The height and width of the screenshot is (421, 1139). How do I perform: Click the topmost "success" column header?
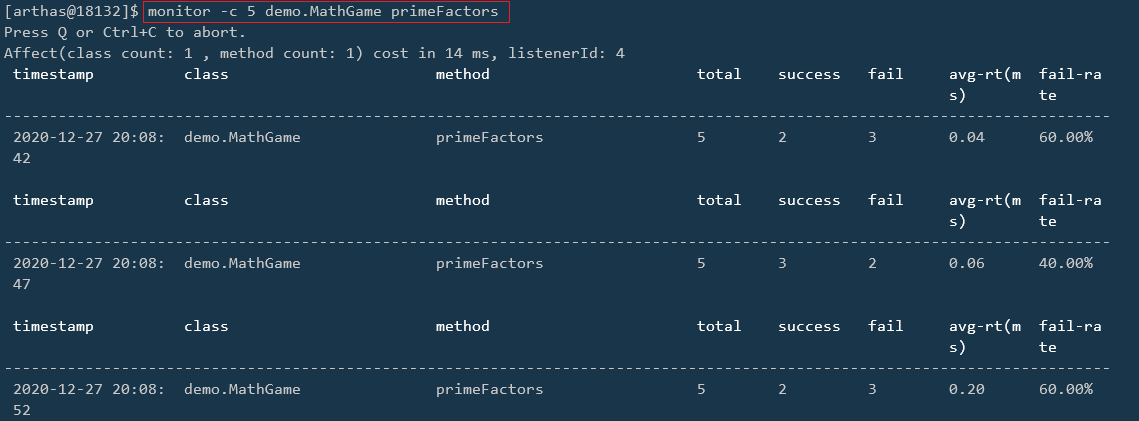pos(809,74)
